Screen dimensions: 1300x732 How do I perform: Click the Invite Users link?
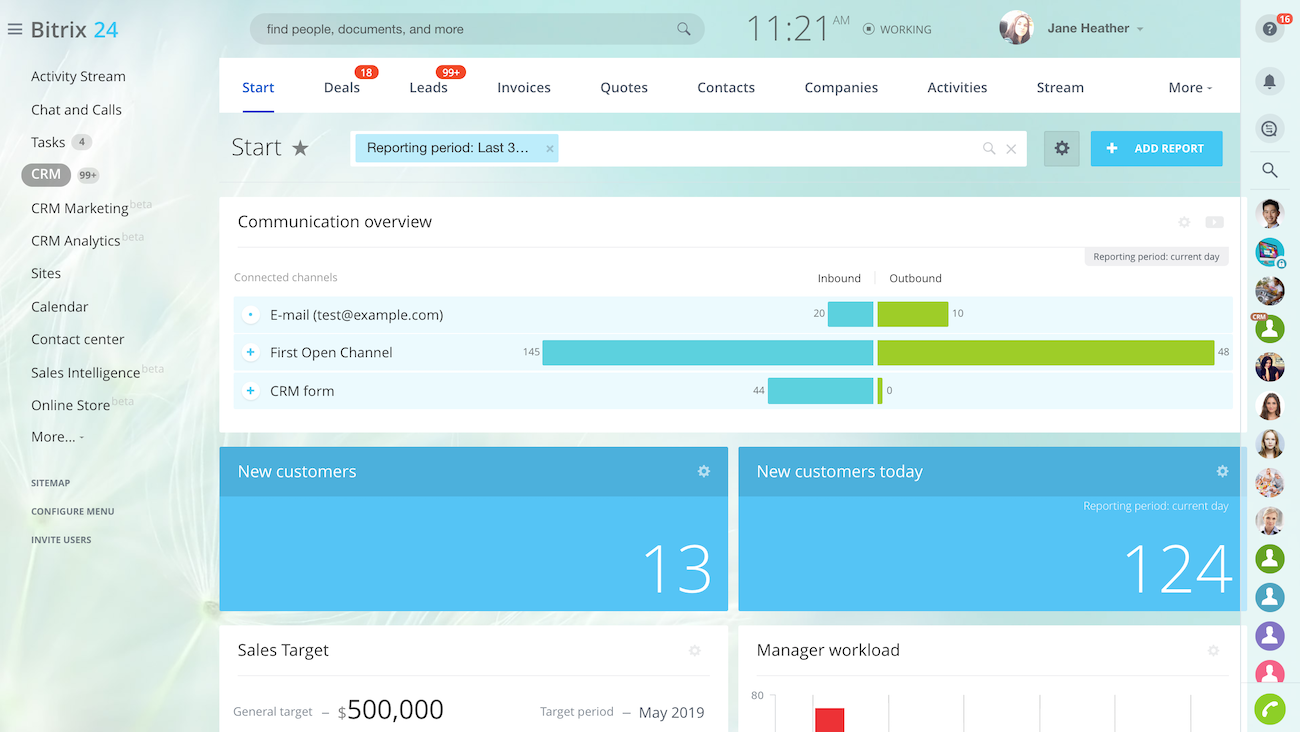(61, 540)
